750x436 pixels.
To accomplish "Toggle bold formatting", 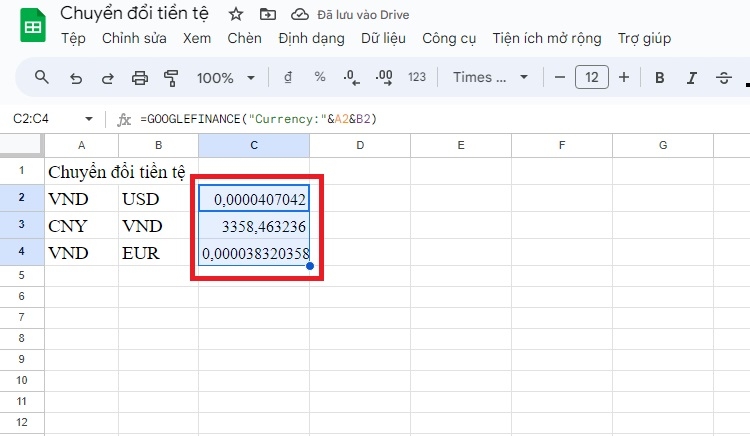I will (x=660, y=77).
